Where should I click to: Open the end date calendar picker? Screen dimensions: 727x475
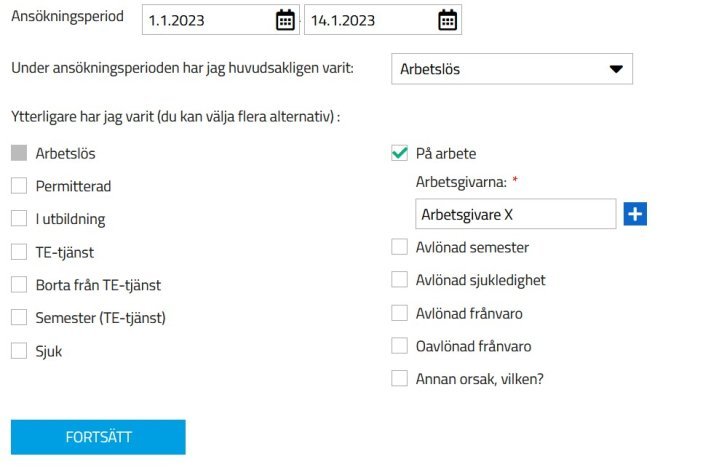[x=447, y=20]
